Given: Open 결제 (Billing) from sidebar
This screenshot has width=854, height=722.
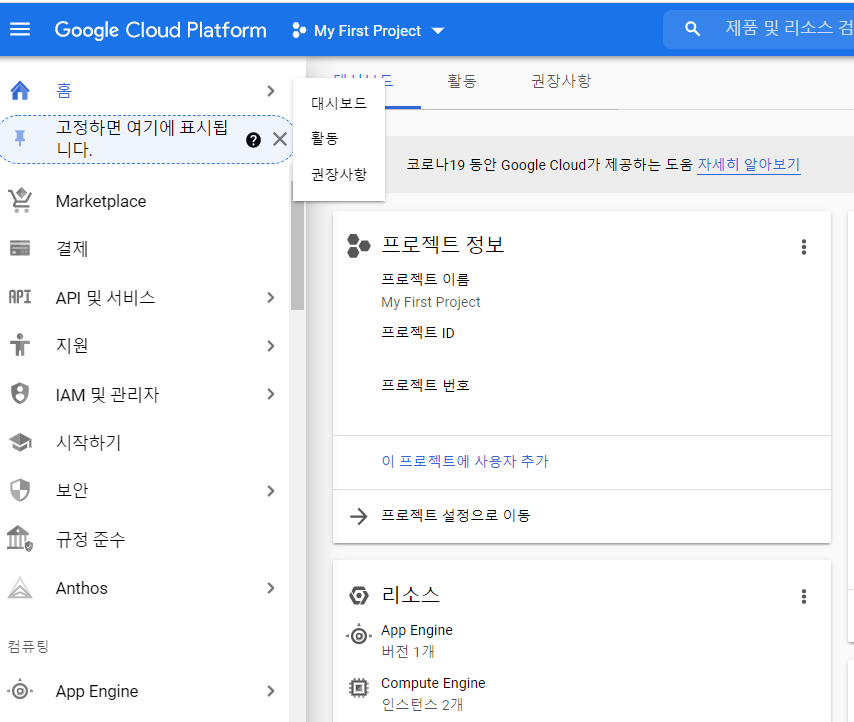Looking at the screenshot, I should [x=20, y=247].
